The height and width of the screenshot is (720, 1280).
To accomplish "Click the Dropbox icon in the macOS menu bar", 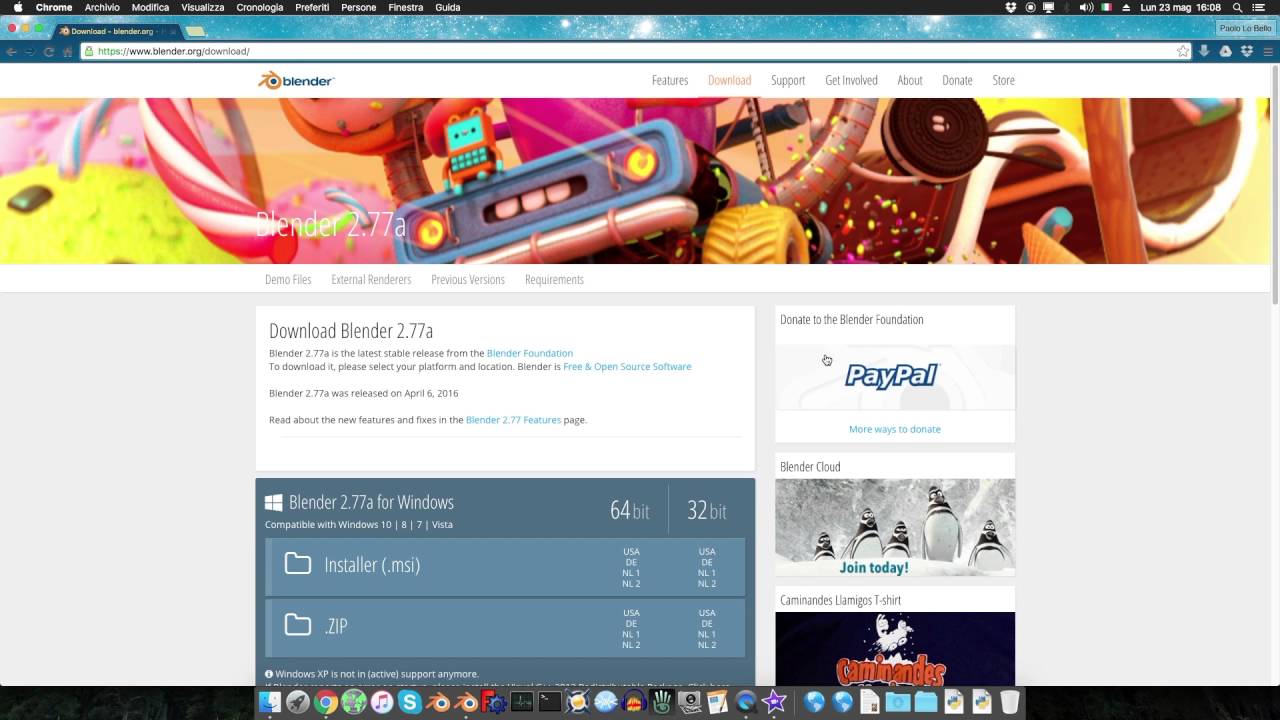I will [x=1011, y=7].
